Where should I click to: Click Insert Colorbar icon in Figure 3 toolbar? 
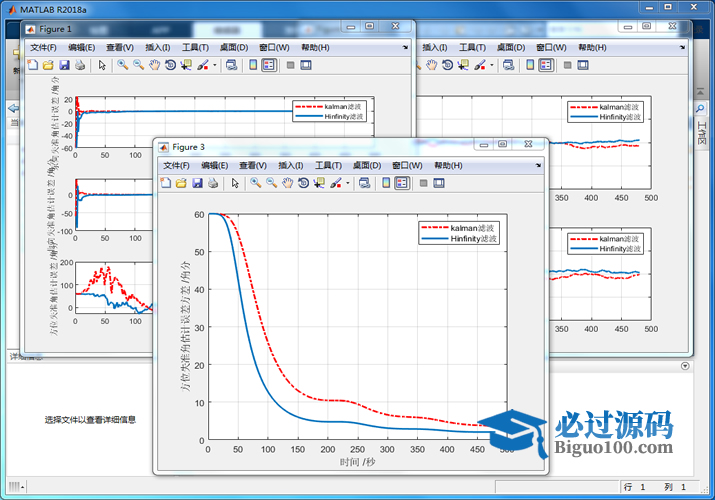(x=384, y=183)
